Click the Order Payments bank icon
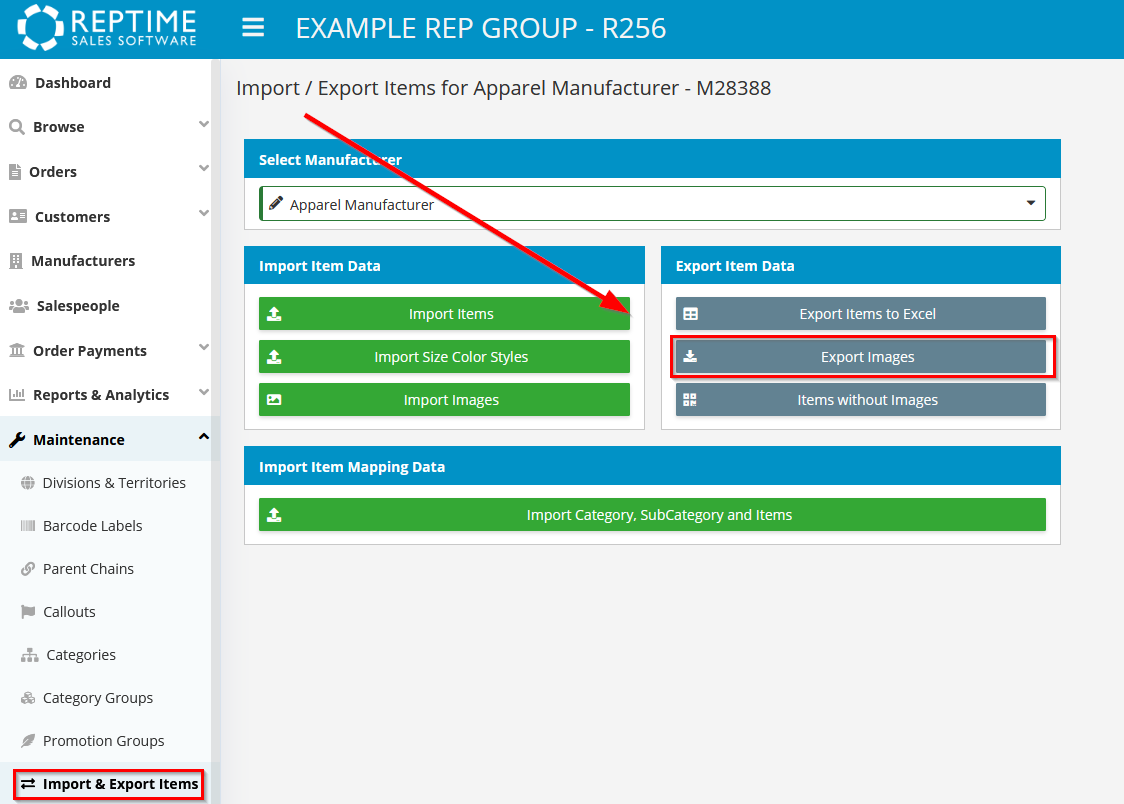 point(16,350)
